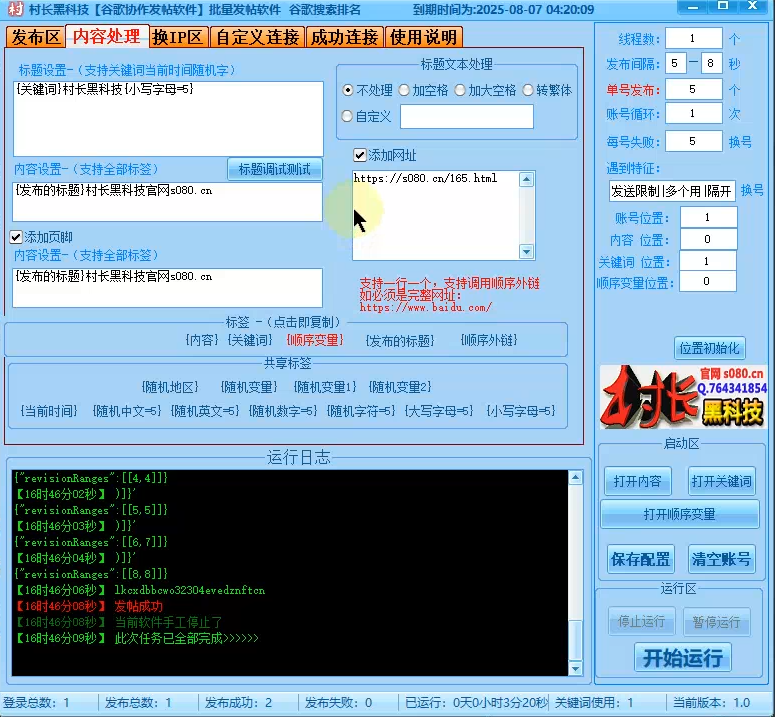Copy the {随机中文=5} tag
Image resolution: width=775 pixels, height=717 pixels.
coord(127,411)
